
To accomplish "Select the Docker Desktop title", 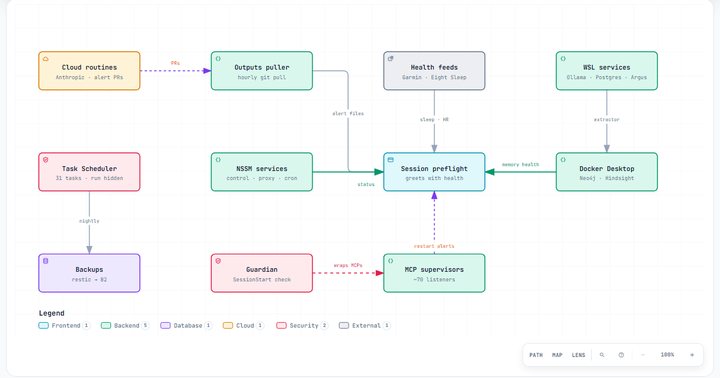I will [x=607, y=169].
